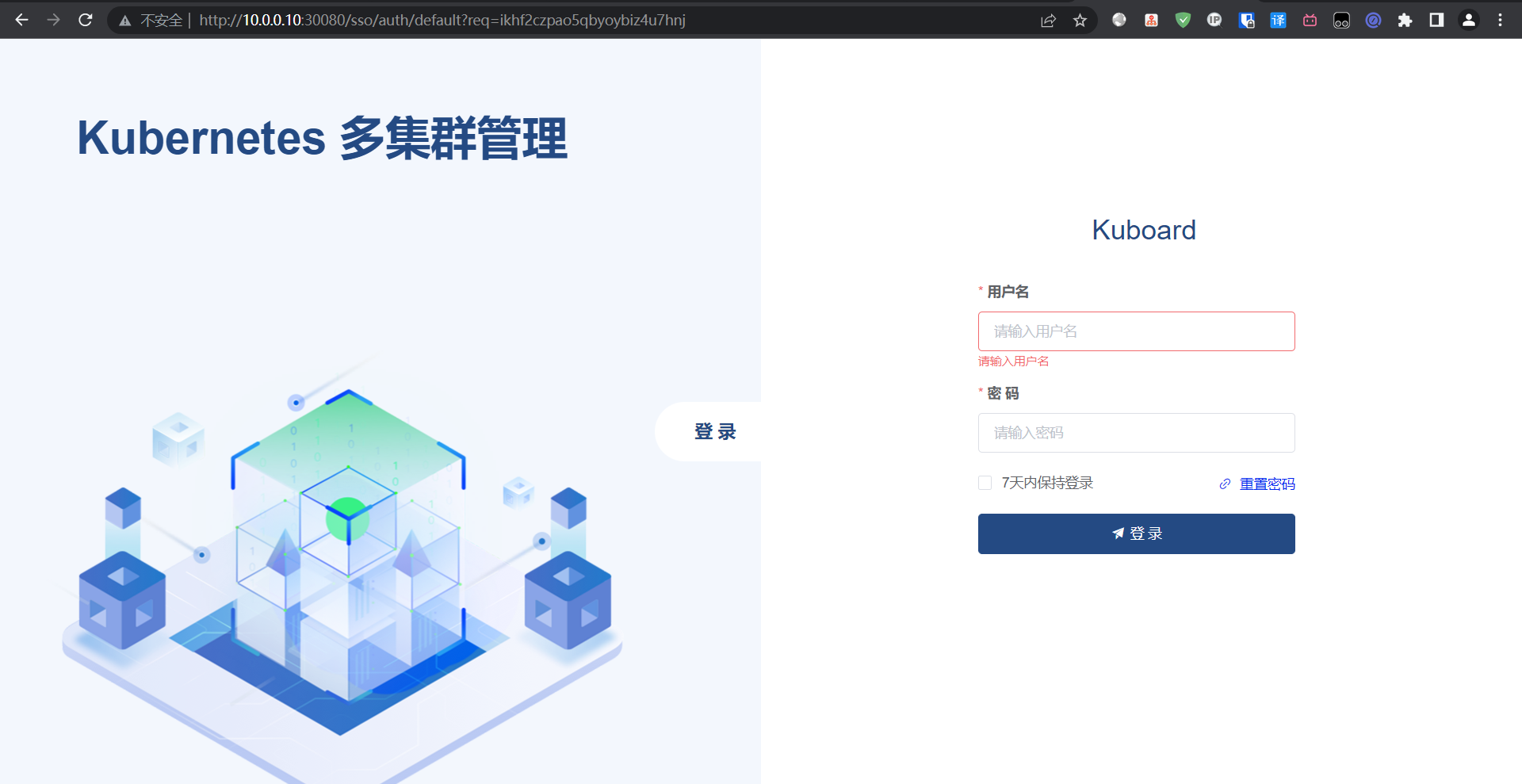The width and height of the screenshot is (1522, 784).
Task: Focus the 密码 input field
Action: 1137,433
